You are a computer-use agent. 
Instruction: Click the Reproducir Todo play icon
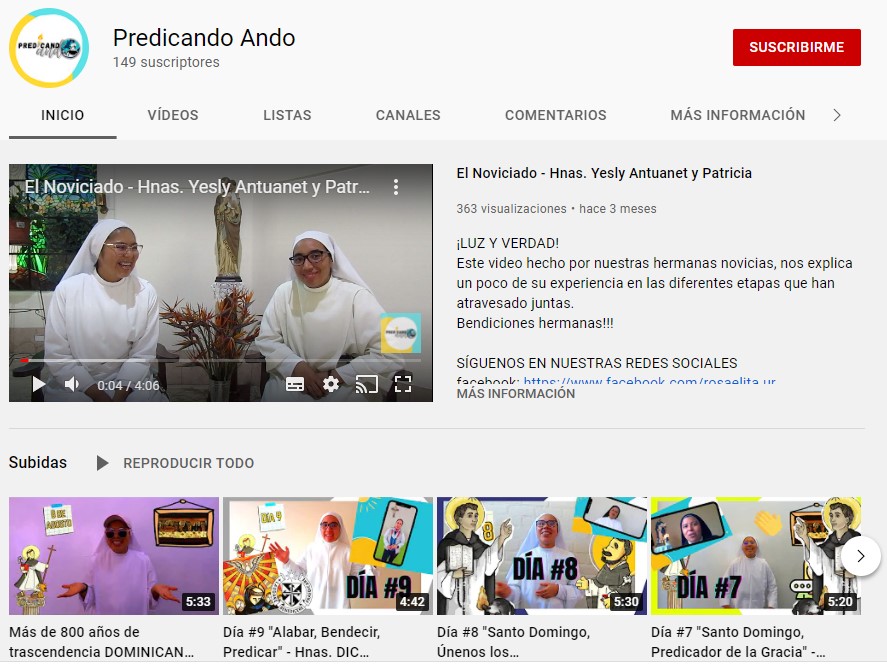coord(102,463)
